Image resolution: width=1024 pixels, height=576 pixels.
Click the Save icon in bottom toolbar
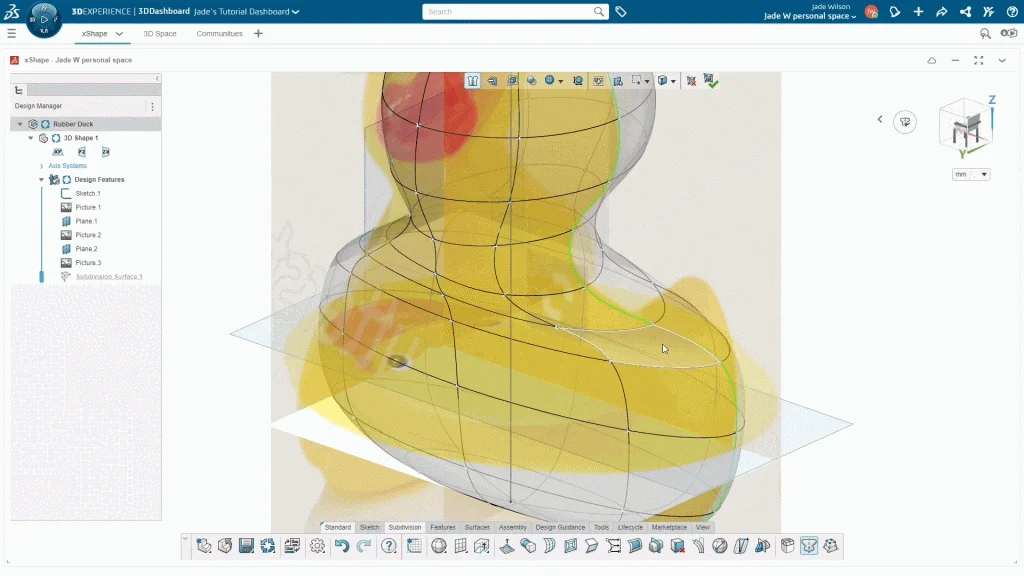pos(246,546)
